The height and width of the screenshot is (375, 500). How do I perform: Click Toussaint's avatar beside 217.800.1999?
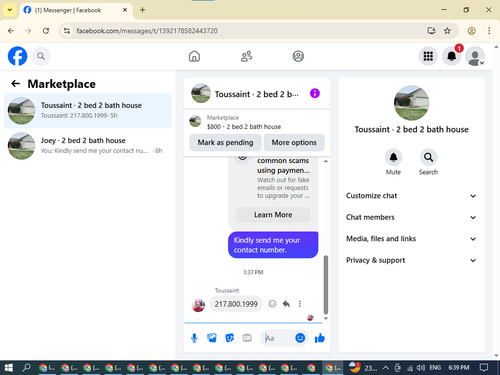tap(198, 305)
